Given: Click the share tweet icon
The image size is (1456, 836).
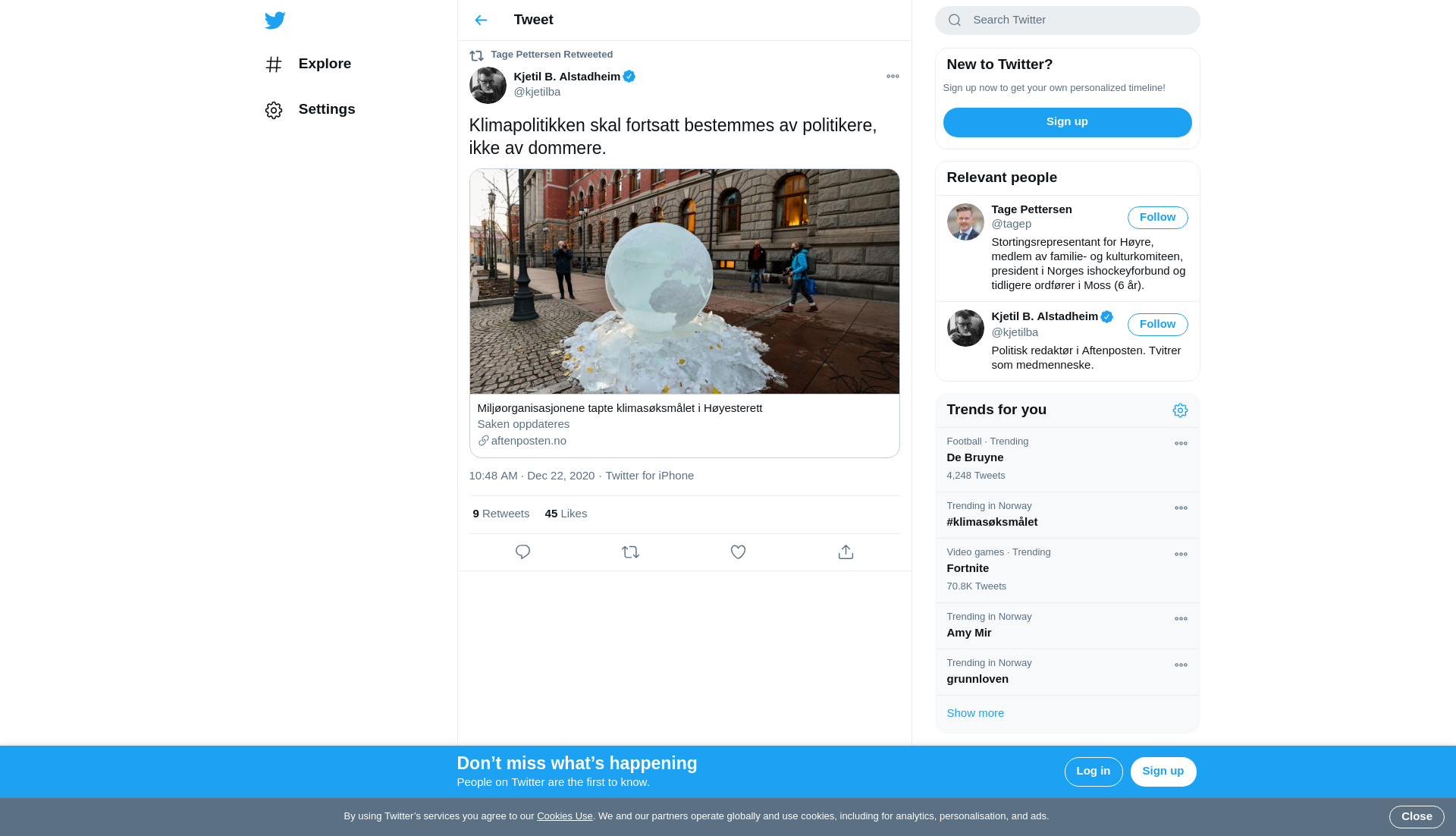Looking at the screenshot, I should click(x=846, y=552).
